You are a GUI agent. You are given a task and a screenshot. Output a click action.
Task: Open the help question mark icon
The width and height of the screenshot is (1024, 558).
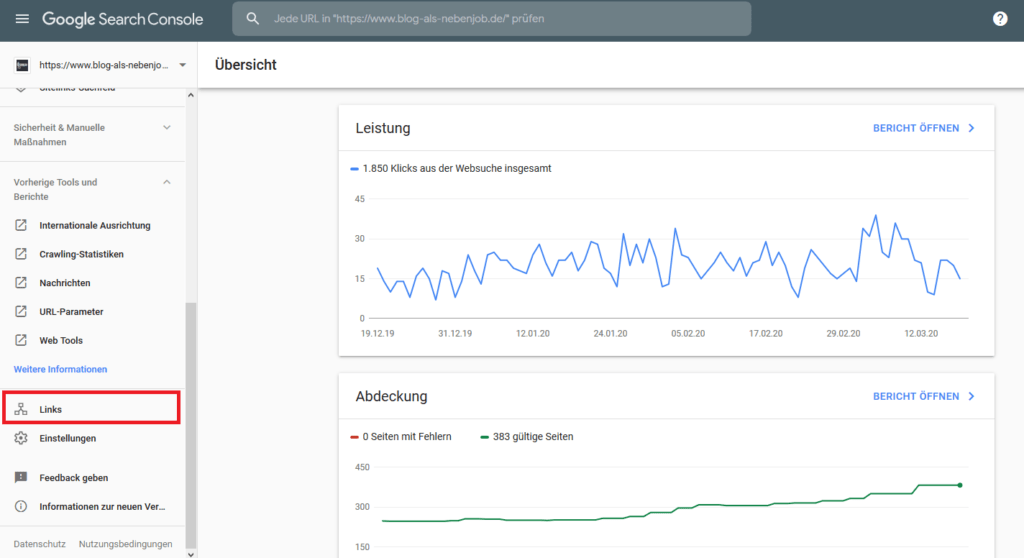coord(1000,19)
